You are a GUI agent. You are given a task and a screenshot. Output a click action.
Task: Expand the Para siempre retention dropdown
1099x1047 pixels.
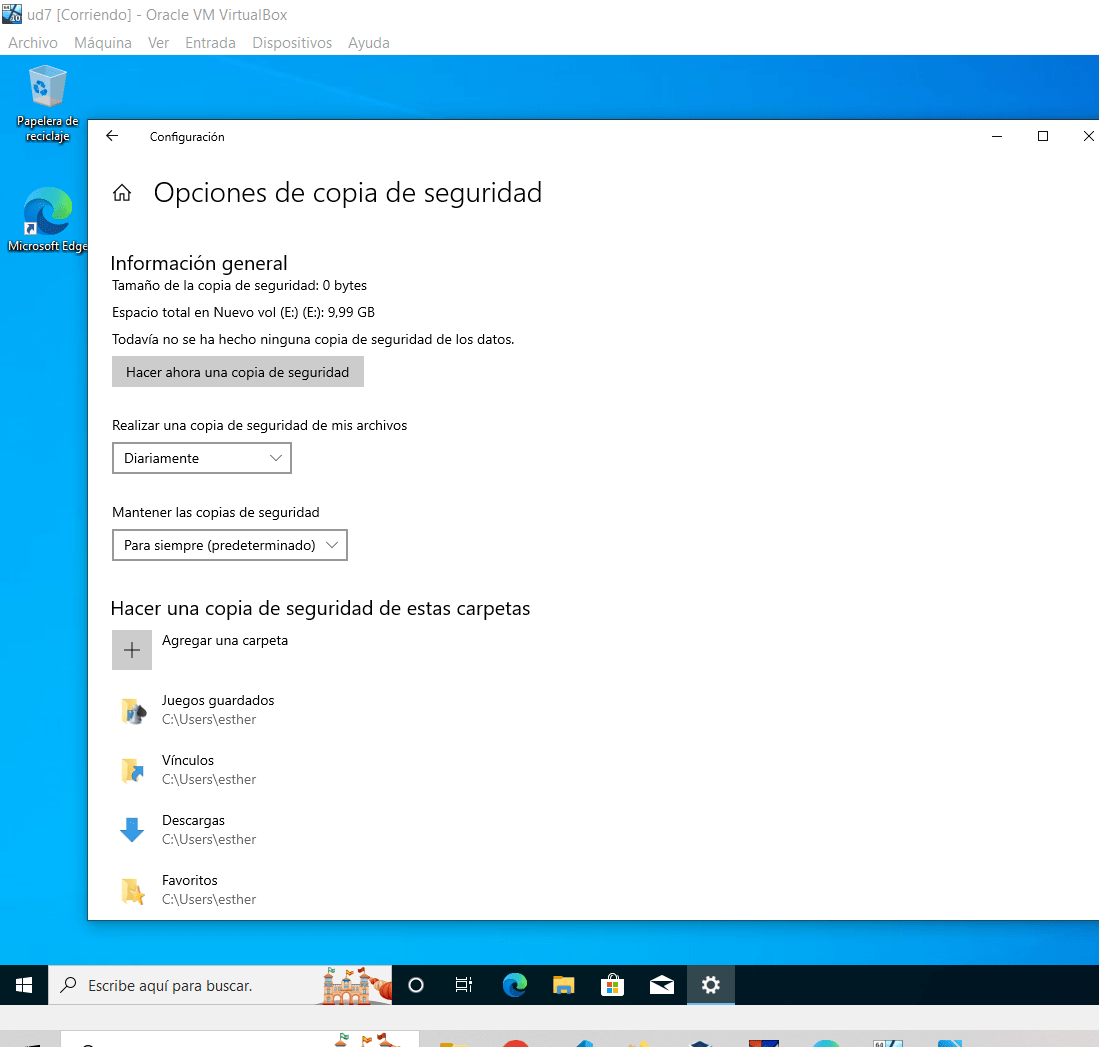(x=229, y=545)
